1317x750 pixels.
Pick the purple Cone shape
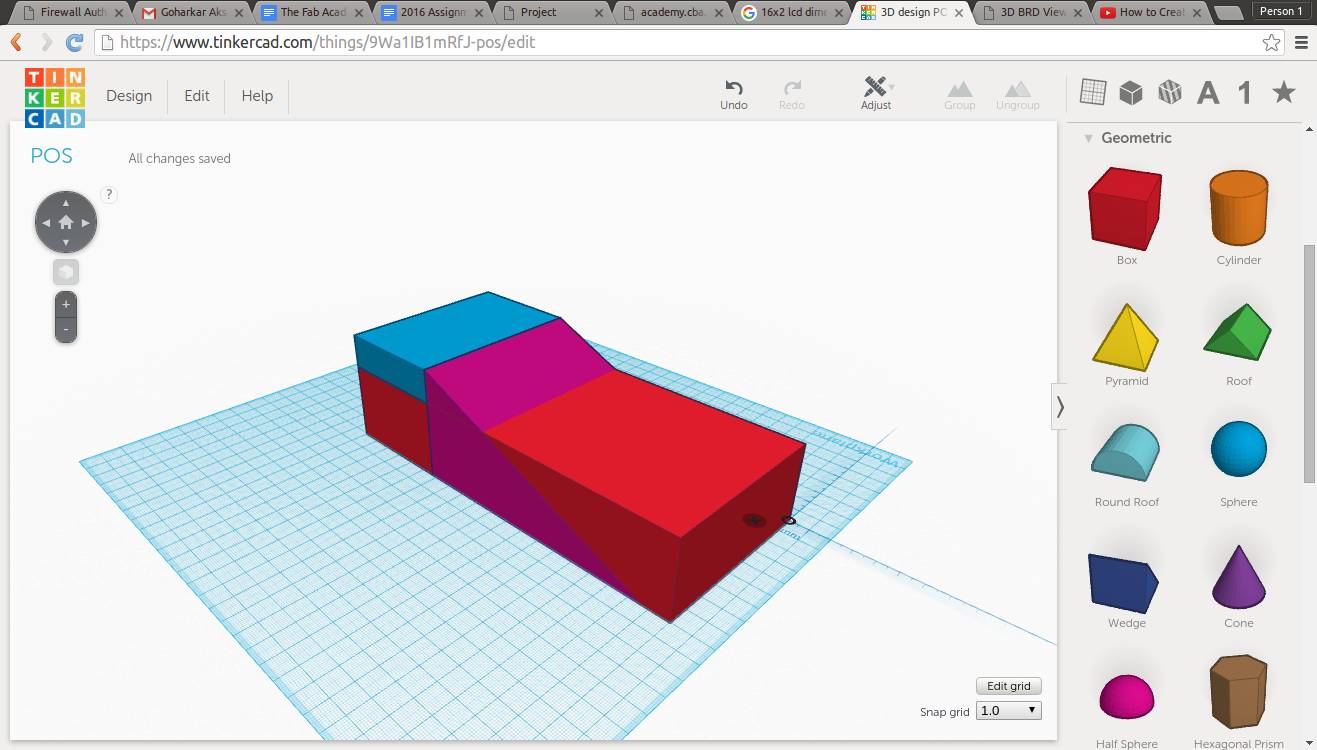point(1239,576)
